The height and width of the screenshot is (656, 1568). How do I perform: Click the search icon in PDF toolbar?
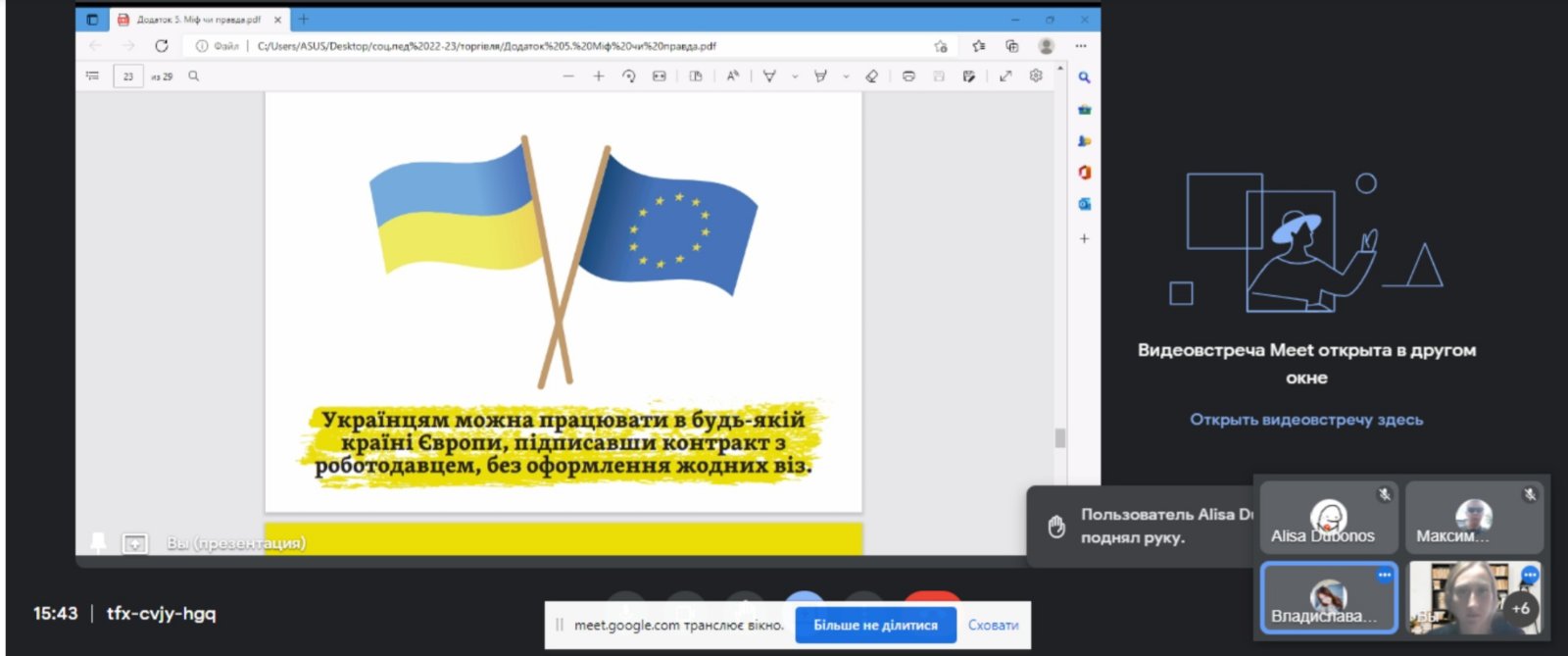click(194, 76)
